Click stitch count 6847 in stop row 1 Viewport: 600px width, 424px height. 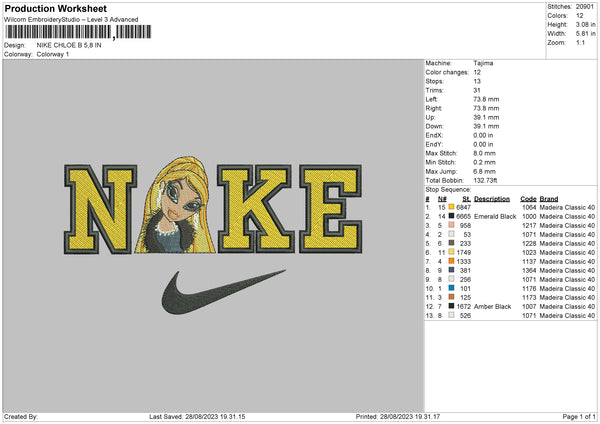point(463,207)
